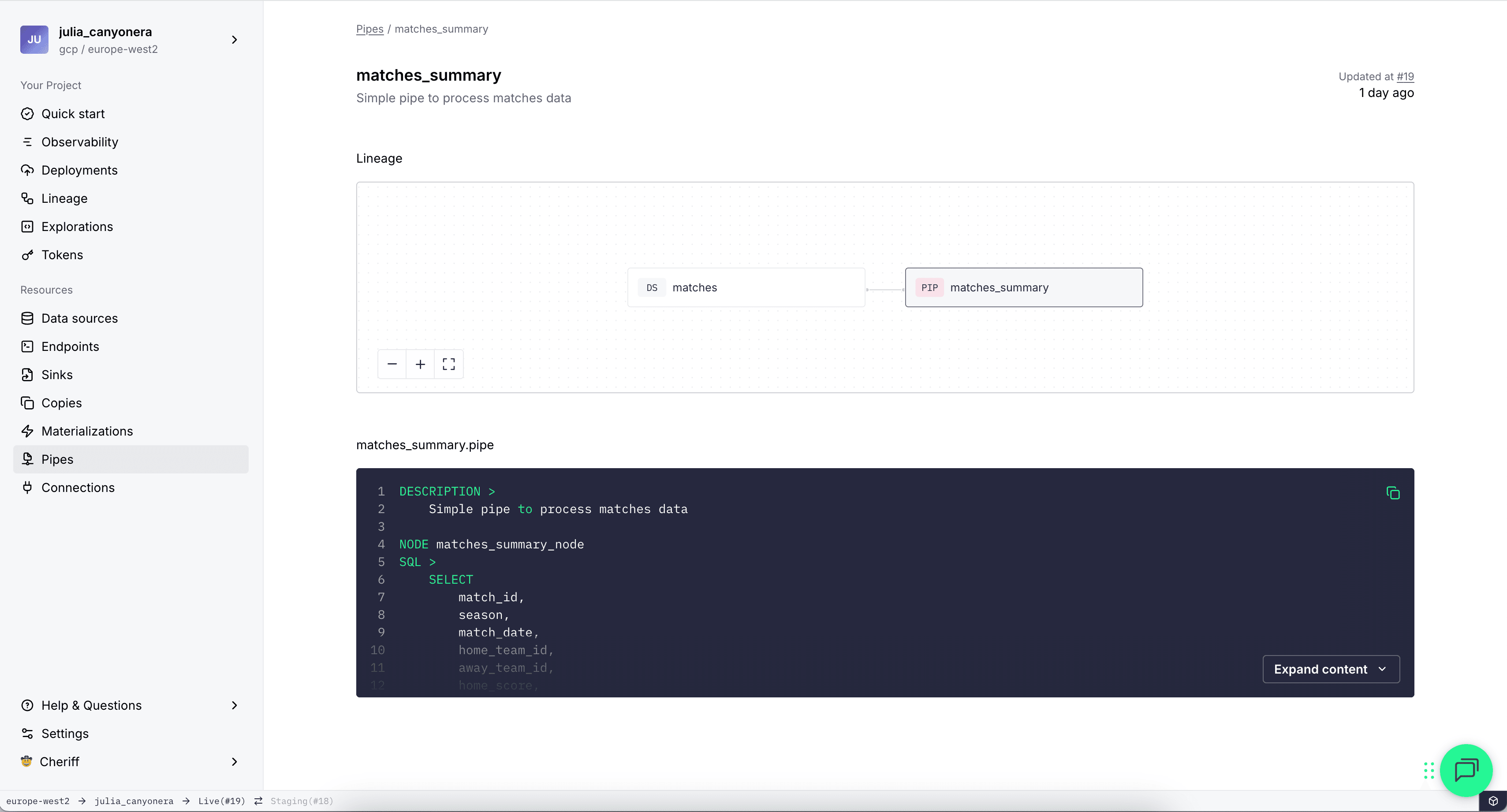The width and height of the screenshot is (1507, 812).
Task: Open the Pipes breadcrumb link
Action: pyautogui.click(x=369, y=29)
